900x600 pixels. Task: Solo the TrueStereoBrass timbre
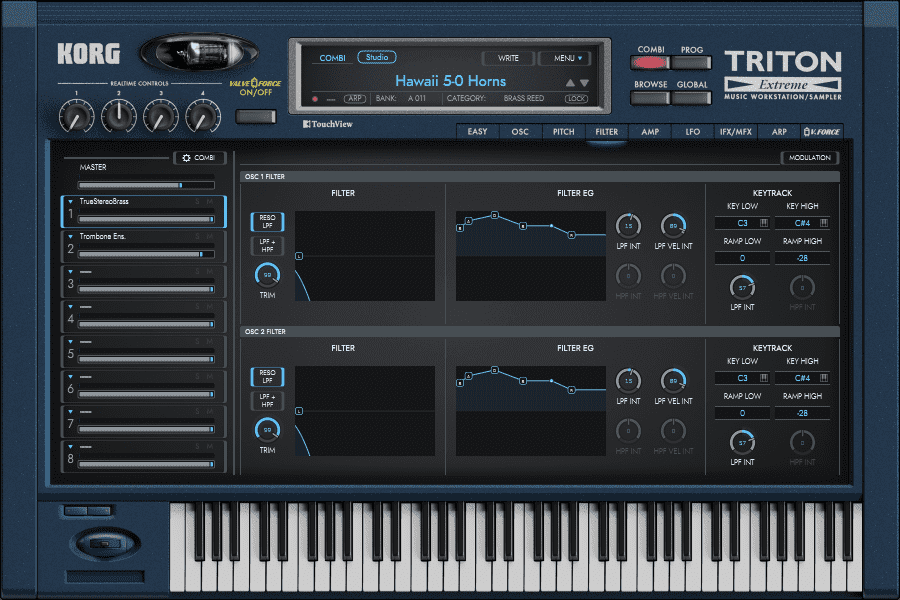tap(197, 202)
